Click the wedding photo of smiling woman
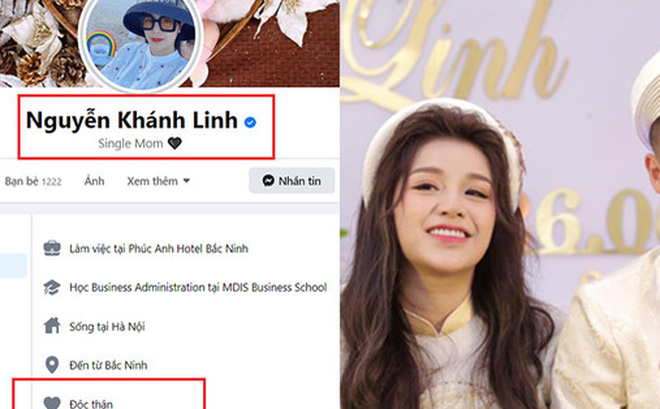This screenshot has height=409, width=660. click(x=500, y=204)
